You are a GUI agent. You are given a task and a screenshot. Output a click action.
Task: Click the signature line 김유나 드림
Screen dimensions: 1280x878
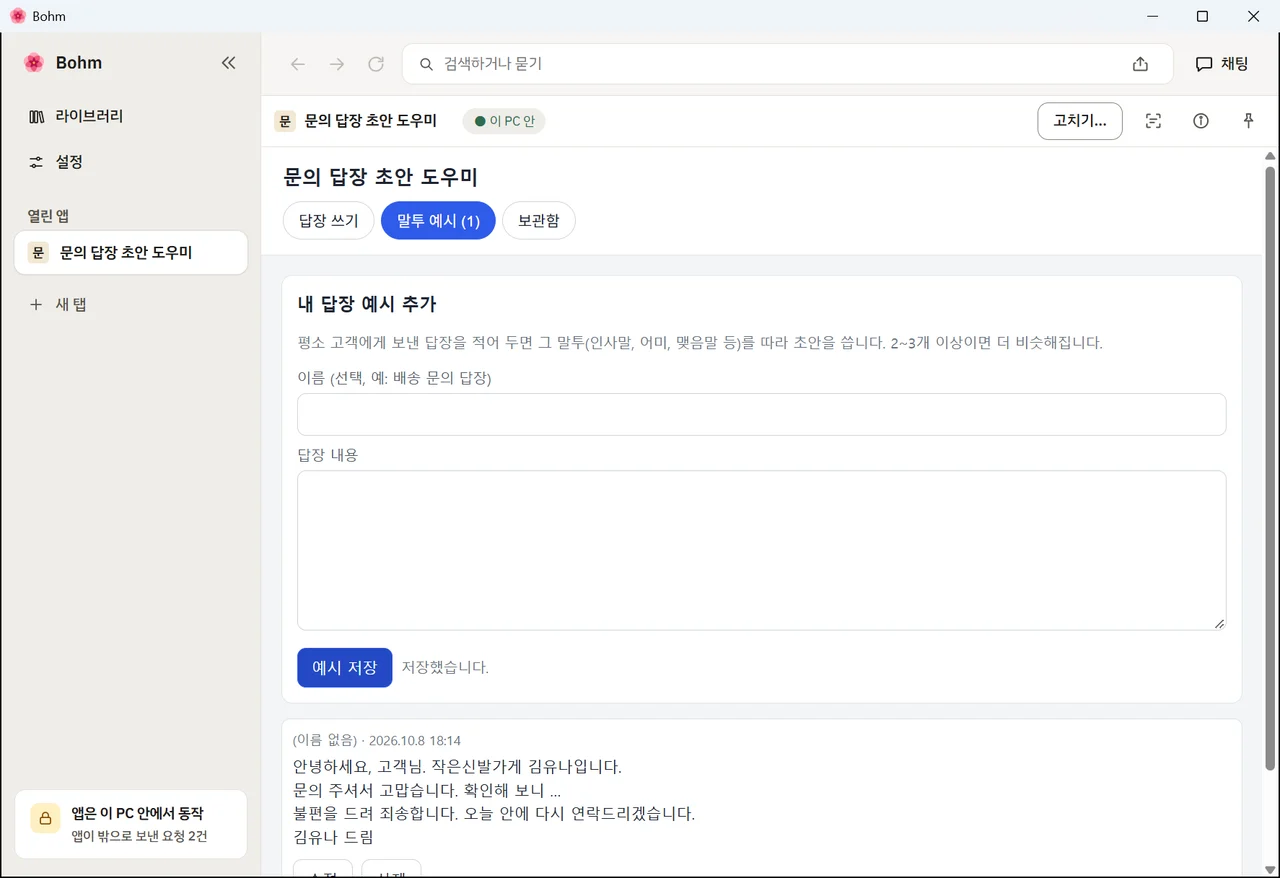point(333,837)
